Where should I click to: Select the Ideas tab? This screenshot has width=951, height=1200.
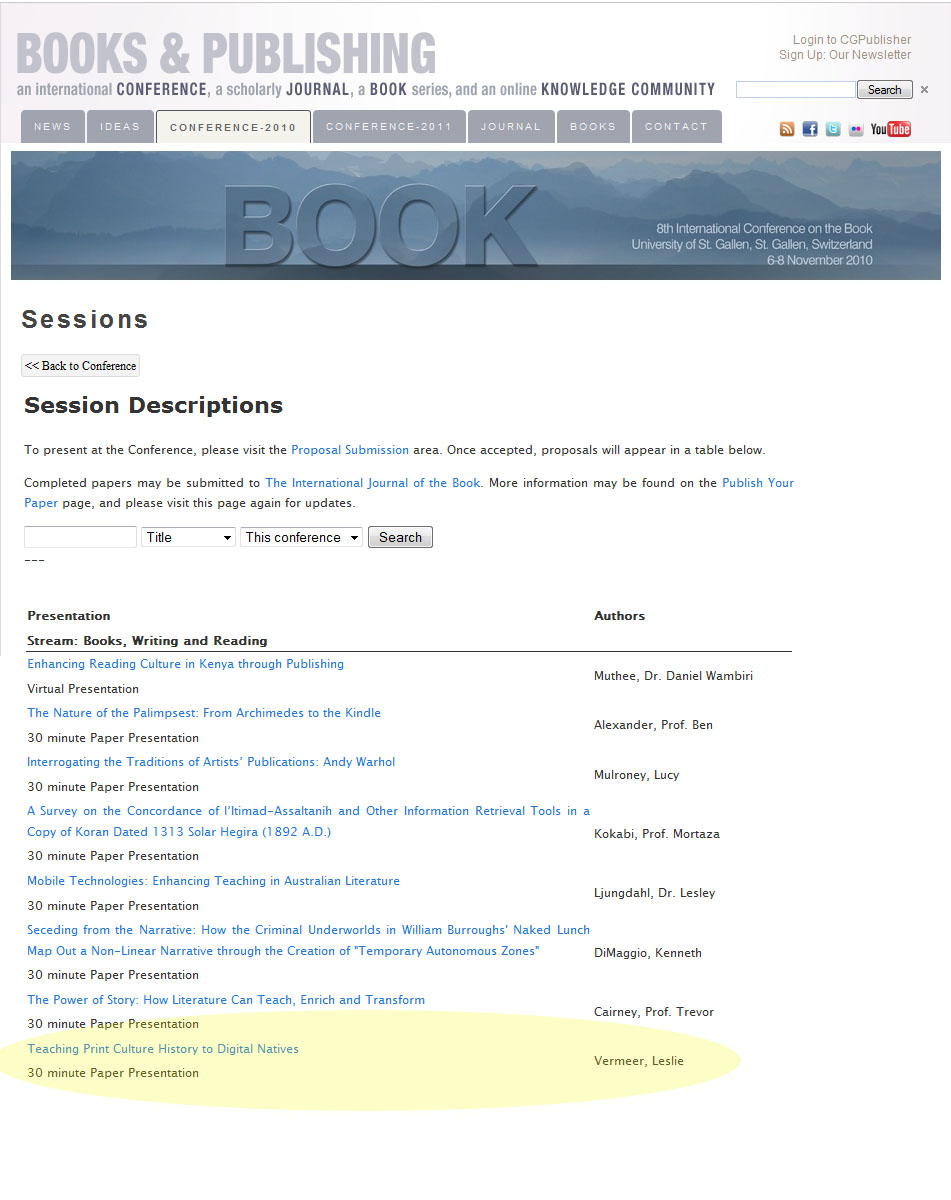pyautogui.click(x=120, y=127)
